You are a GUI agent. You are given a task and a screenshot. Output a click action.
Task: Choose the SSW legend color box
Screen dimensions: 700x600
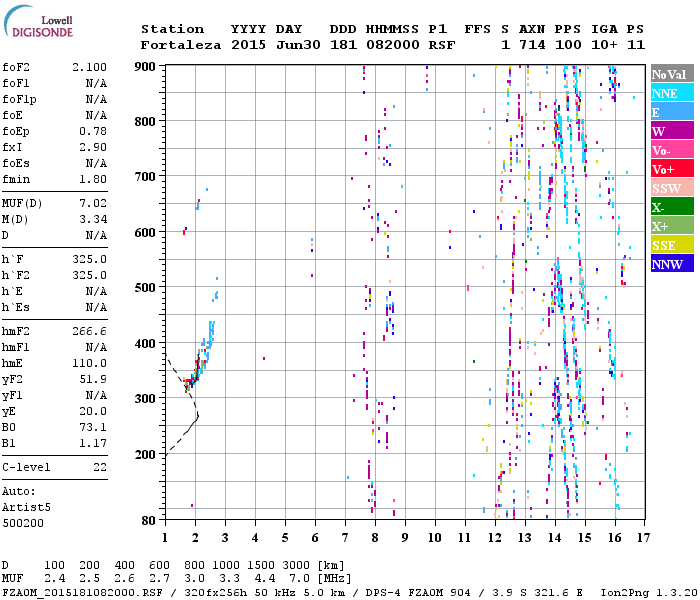click(x=669, y=188)
